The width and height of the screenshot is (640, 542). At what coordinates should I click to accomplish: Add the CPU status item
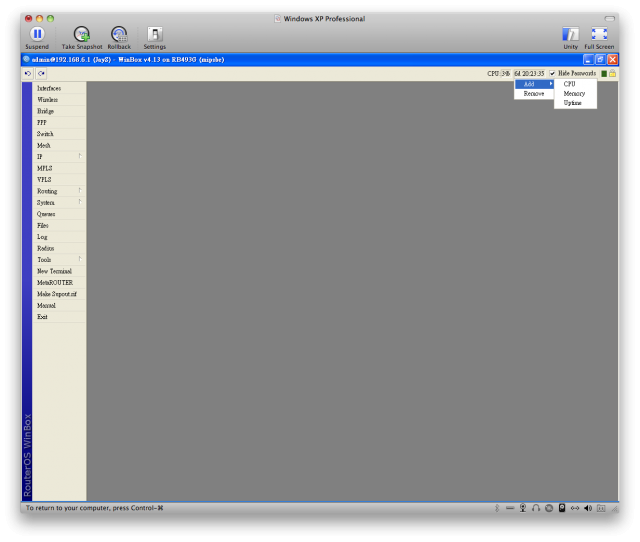click(575, 84)
